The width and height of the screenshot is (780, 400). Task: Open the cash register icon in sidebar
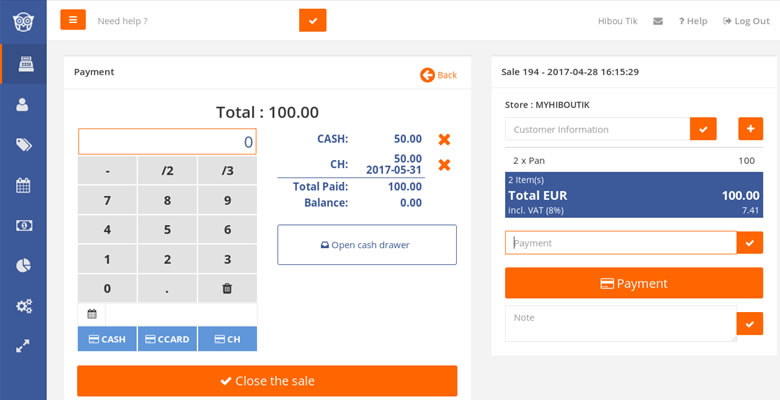click(x=25, y=64)
